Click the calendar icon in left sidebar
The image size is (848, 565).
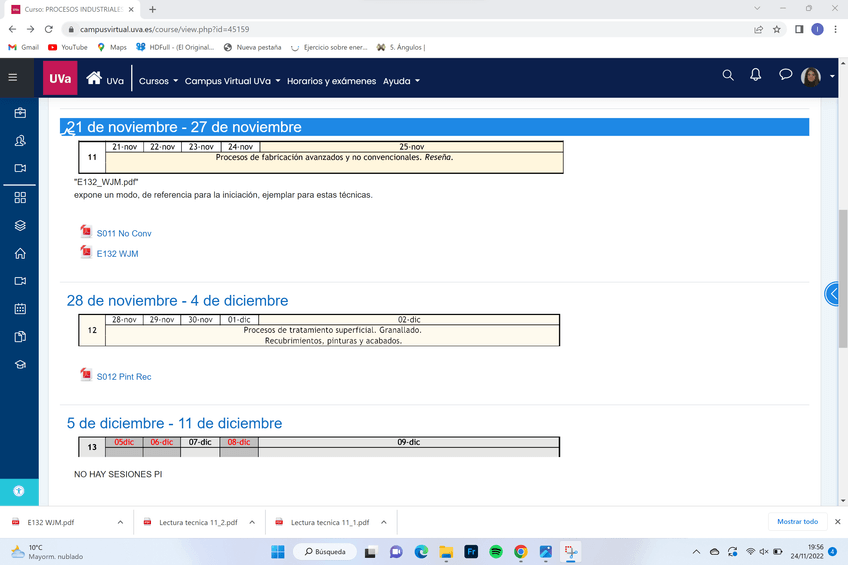[19, 309]
